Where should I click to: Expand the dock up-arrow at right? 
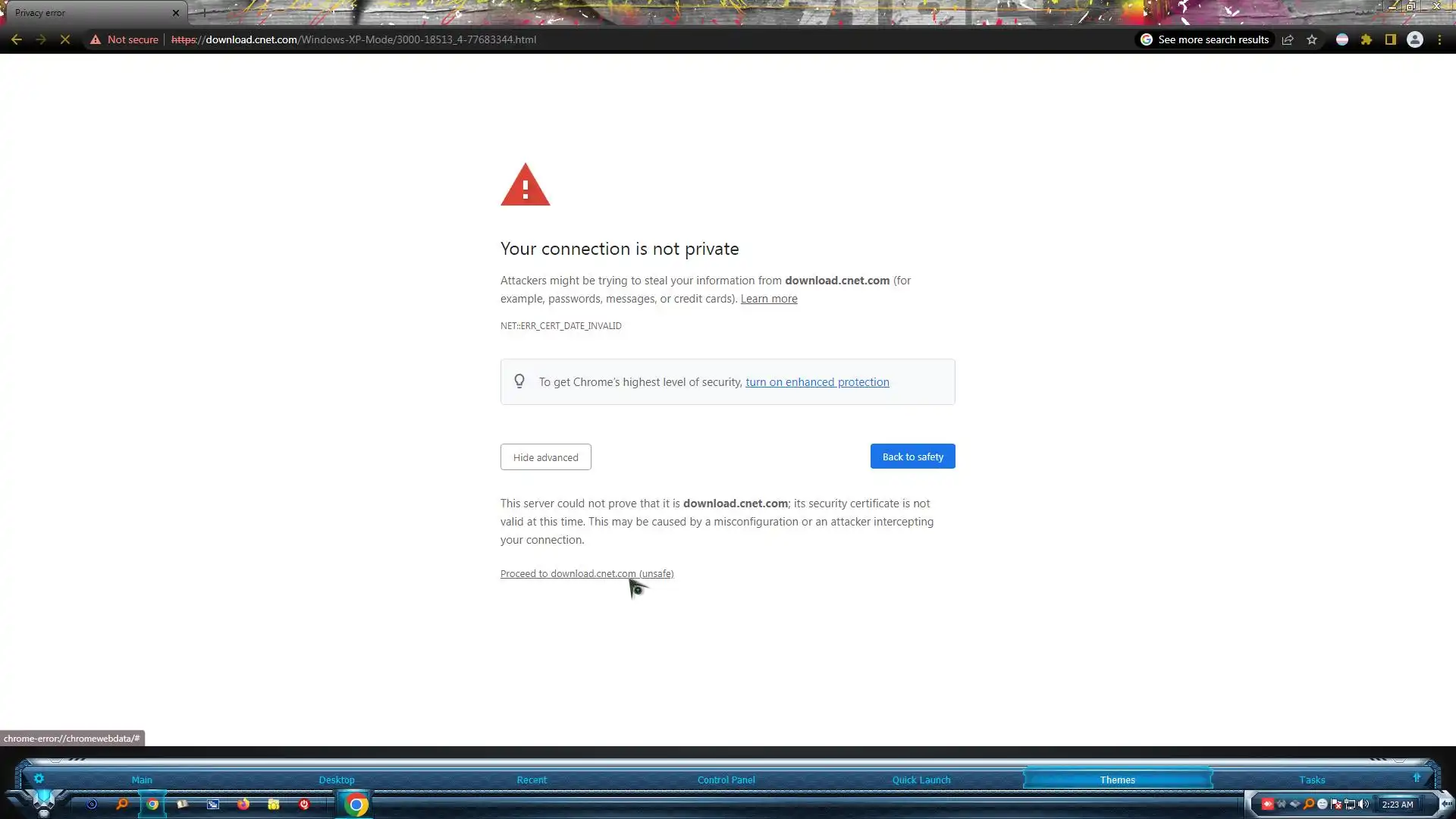click(1417, 778)
